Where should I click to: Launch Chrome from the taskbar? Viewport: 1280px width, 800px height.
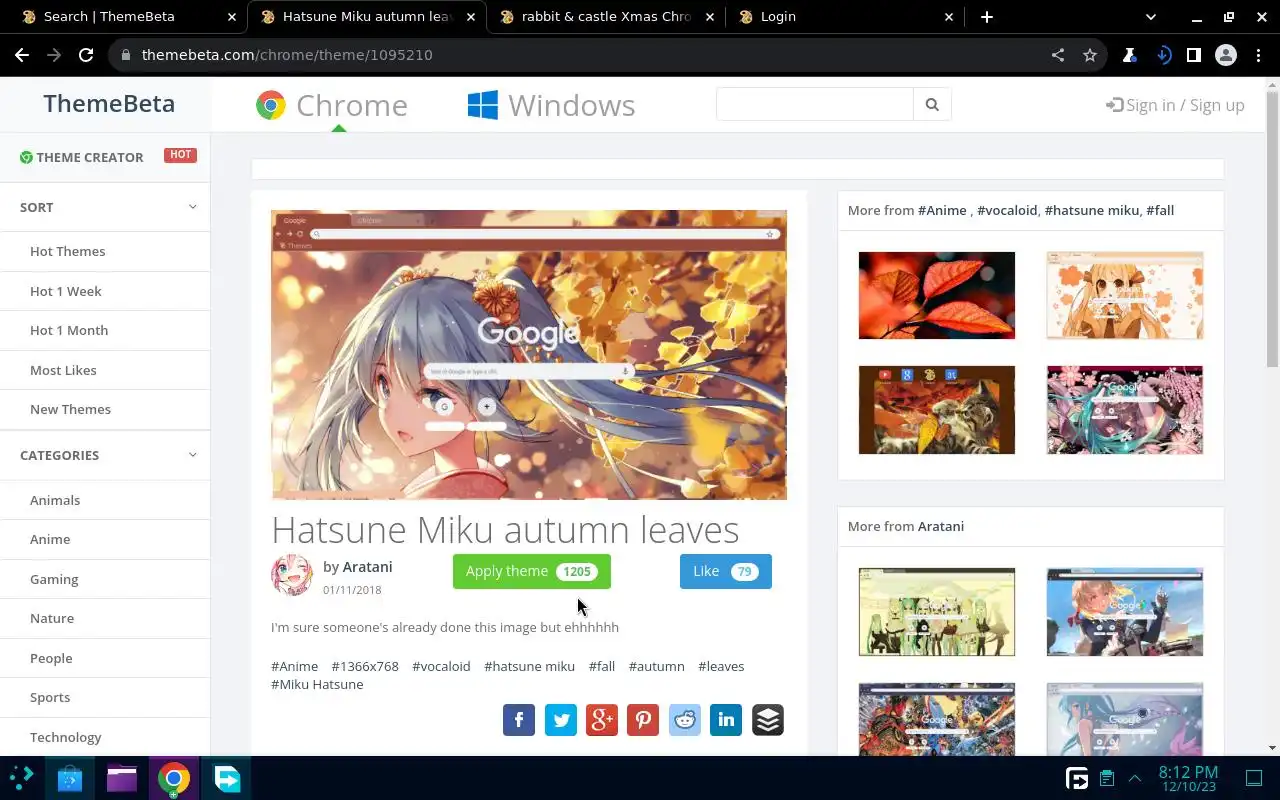pyautogui.click(x=174, y=778)
